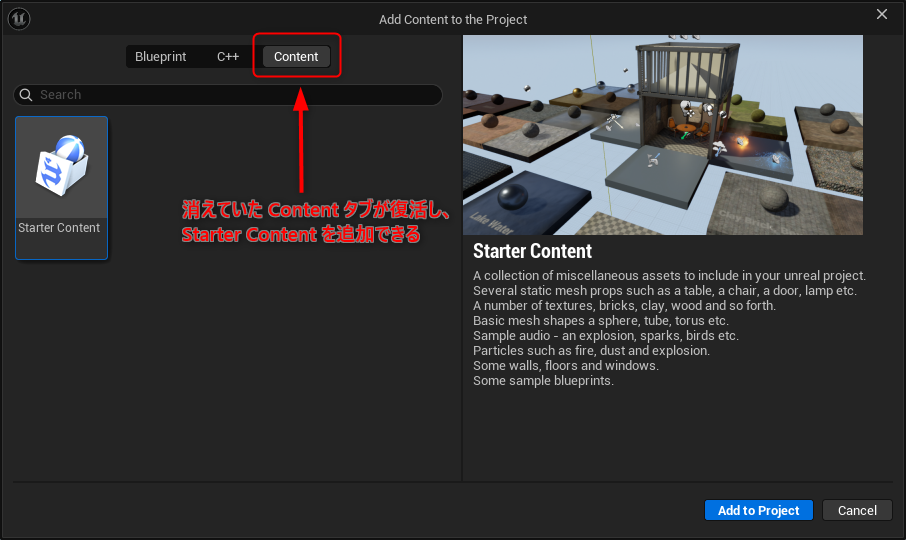The height and width of the screenshot is (540, 906).
Task: Click the bold Starter Content heading
Action: [532, 251]
